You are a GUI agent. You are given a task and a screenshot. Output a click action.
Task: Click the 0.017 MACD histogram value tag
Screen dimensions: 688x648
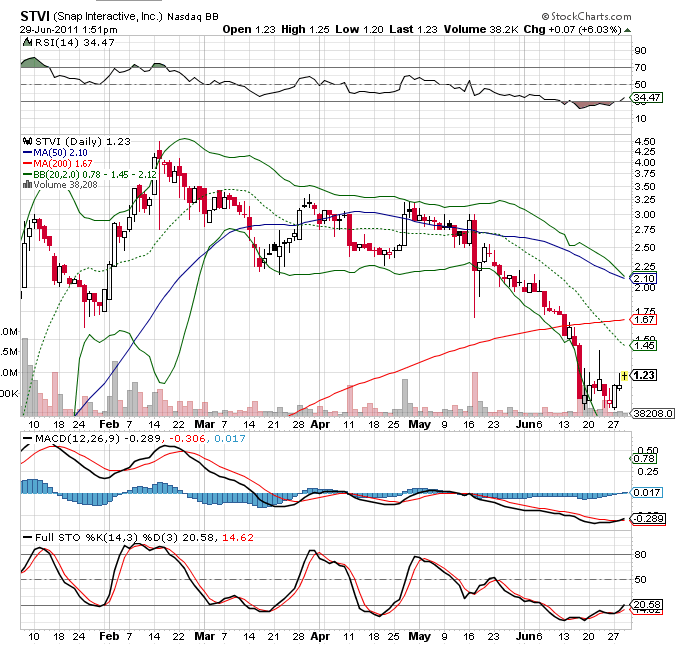tap(649, 492)
